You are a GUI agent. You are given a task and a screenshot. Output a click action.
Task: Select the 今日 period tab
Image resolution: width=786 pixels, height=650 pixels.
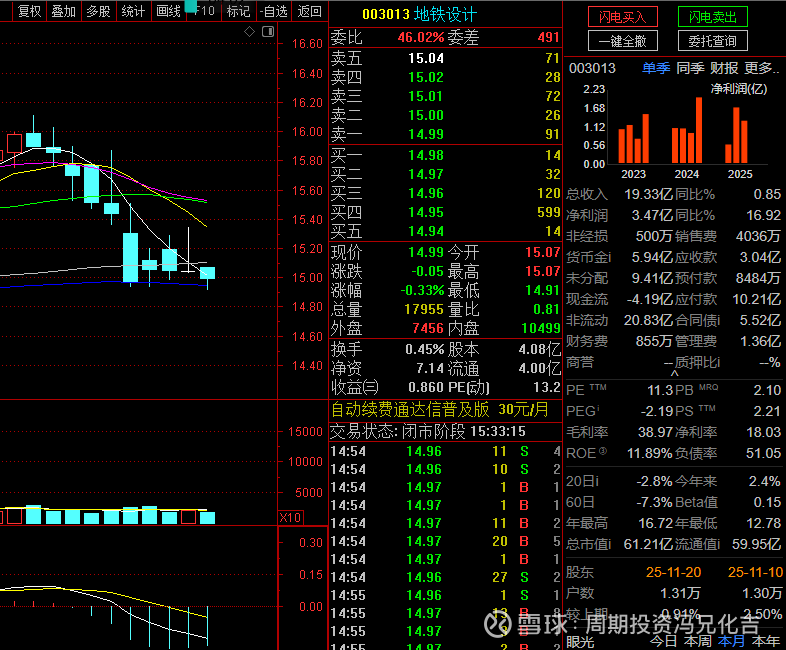[663, 641]
